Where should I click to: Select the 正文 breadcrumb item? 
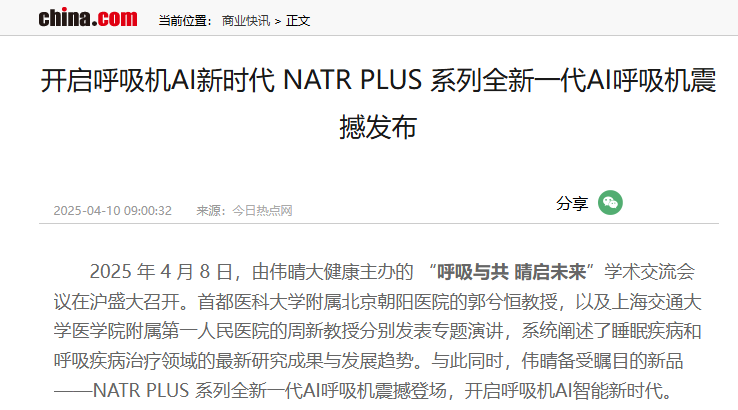tap(298, 21)
